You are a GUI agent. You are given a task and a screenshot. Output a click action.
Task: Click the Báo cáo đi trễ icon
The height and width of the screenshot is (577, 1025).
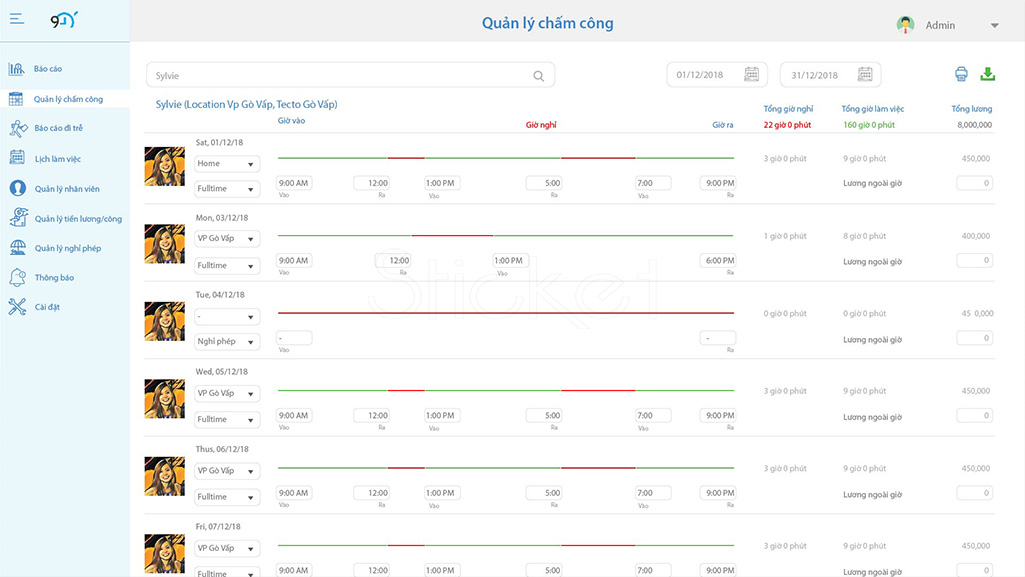click(x=18, y=128)
